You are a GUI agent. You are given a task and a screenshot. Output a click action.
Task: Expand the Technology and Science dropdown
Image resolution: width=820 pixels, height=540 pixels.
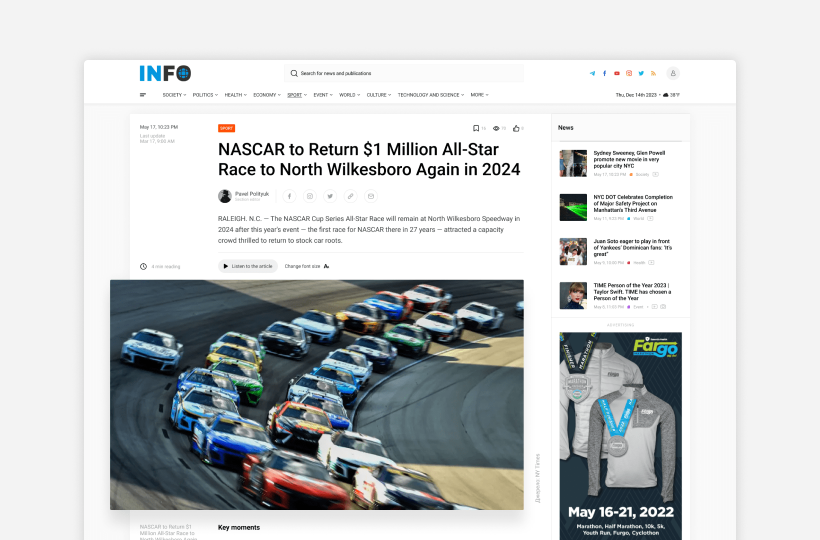(x=430, y=95)
